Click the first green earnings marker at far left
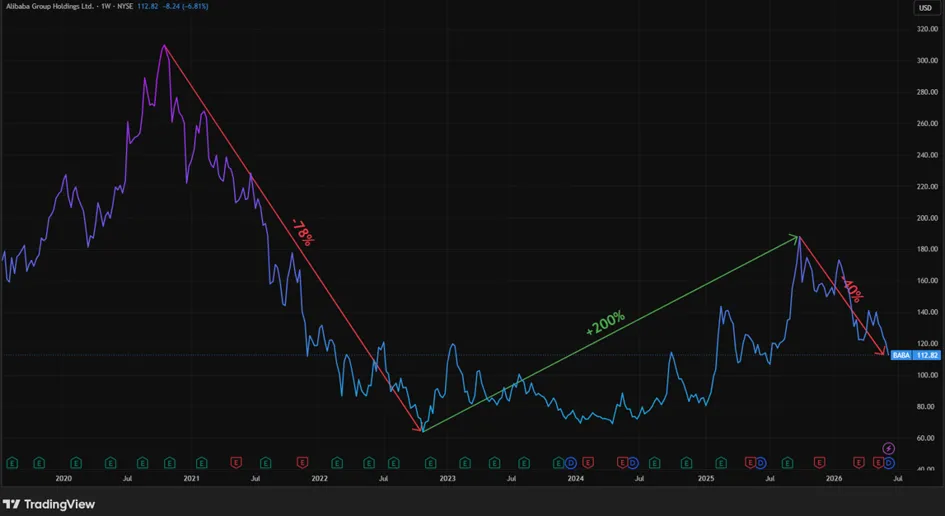The image size is (945, 516). pyautogui.click(x=12, y=462)
